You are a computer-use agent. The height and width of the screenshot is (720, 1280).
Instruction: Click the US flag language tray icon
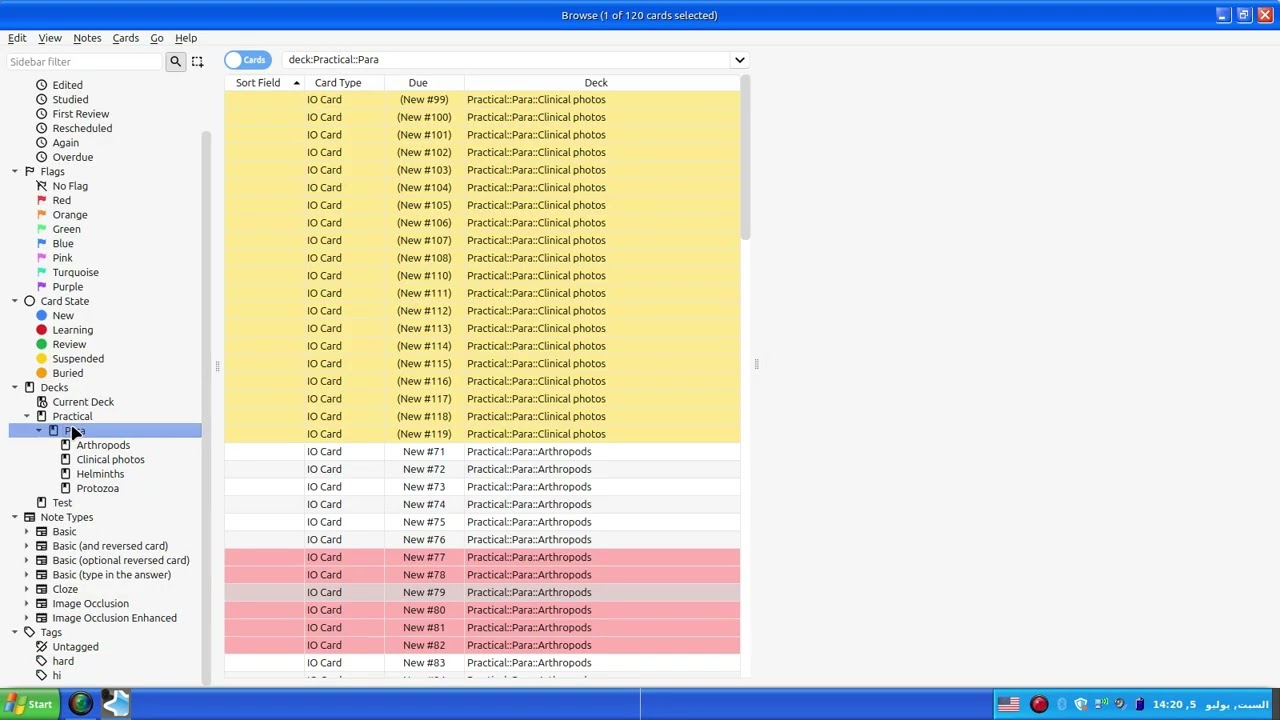(1008, 705)
